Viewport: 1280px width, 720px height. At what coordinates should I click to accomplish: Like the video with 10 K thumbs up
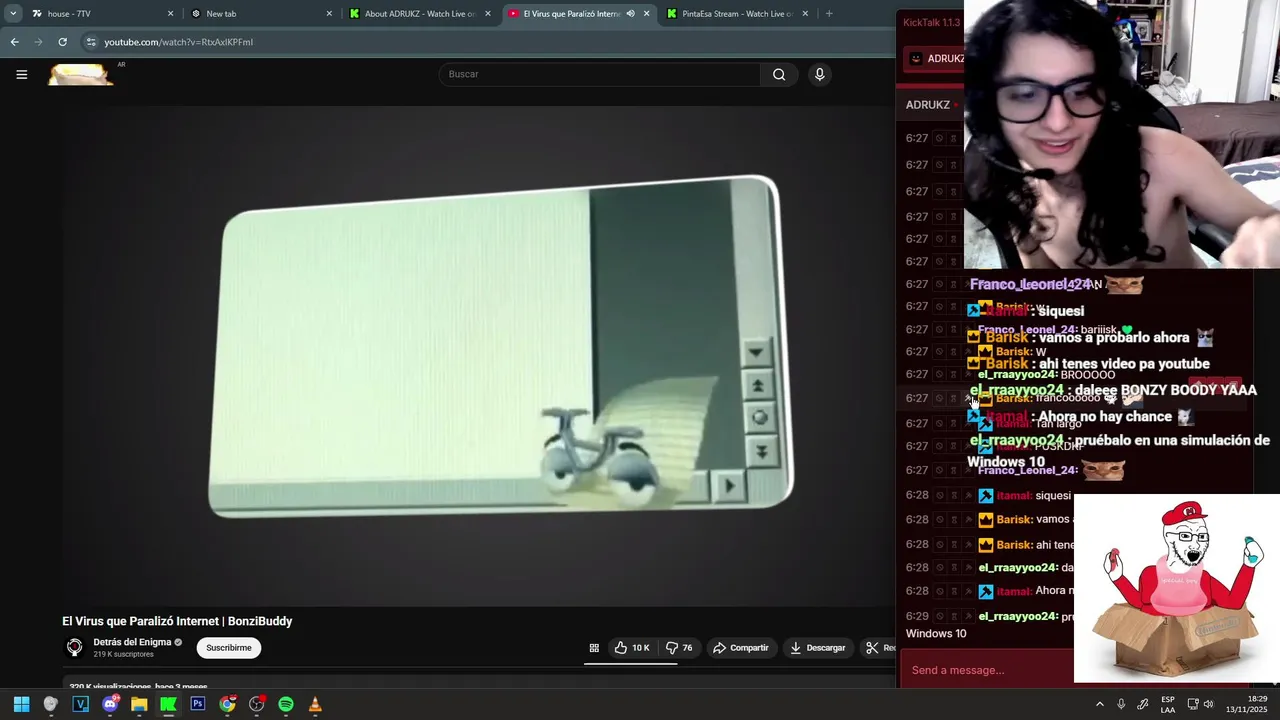(632, 648)
